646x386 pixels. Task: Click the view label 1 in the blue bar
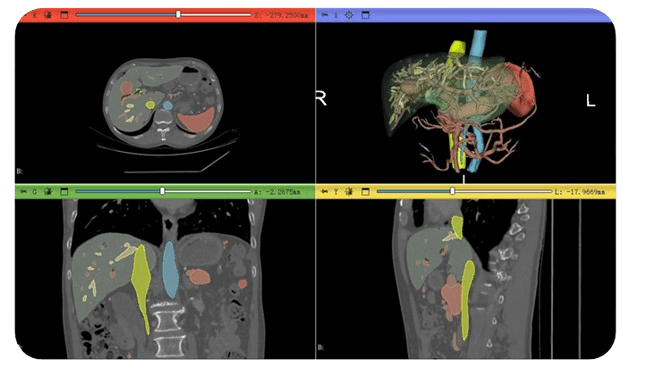336,15
